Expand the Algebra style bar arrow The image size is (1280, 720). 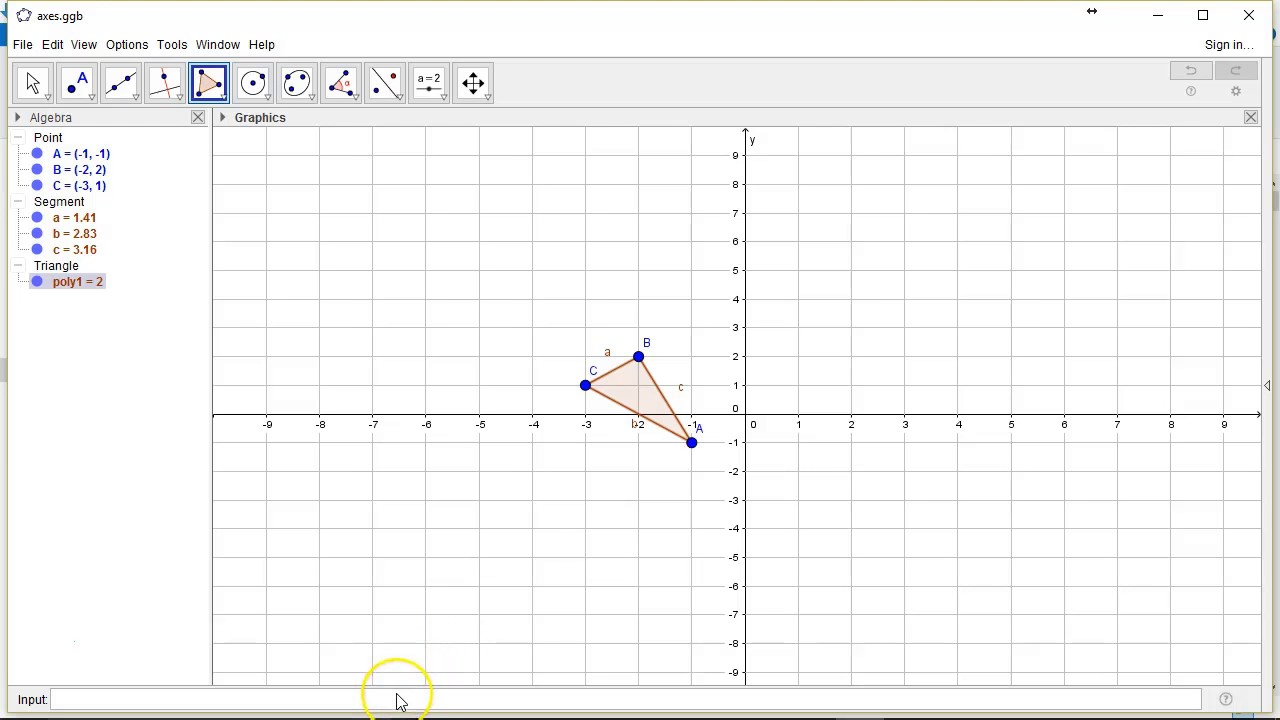coord(18,117)
